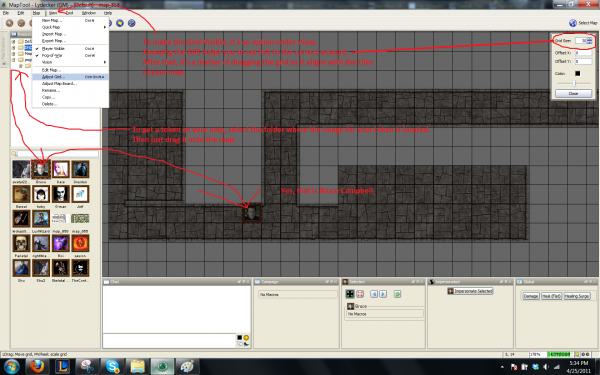Open the Window menu in menu bar
Screen dimensions: 600x375
pyautogui.click(x=88, y=13)
